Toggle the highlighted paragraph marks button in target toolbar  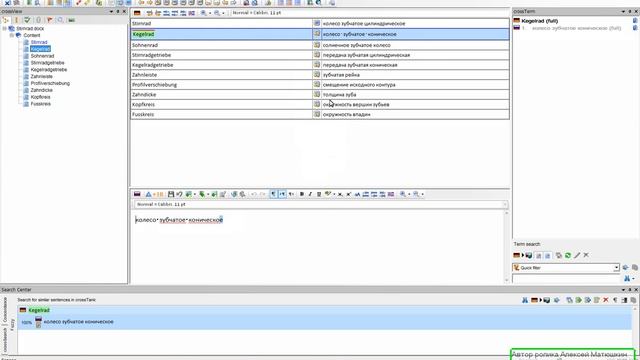(x=273, y=194)
